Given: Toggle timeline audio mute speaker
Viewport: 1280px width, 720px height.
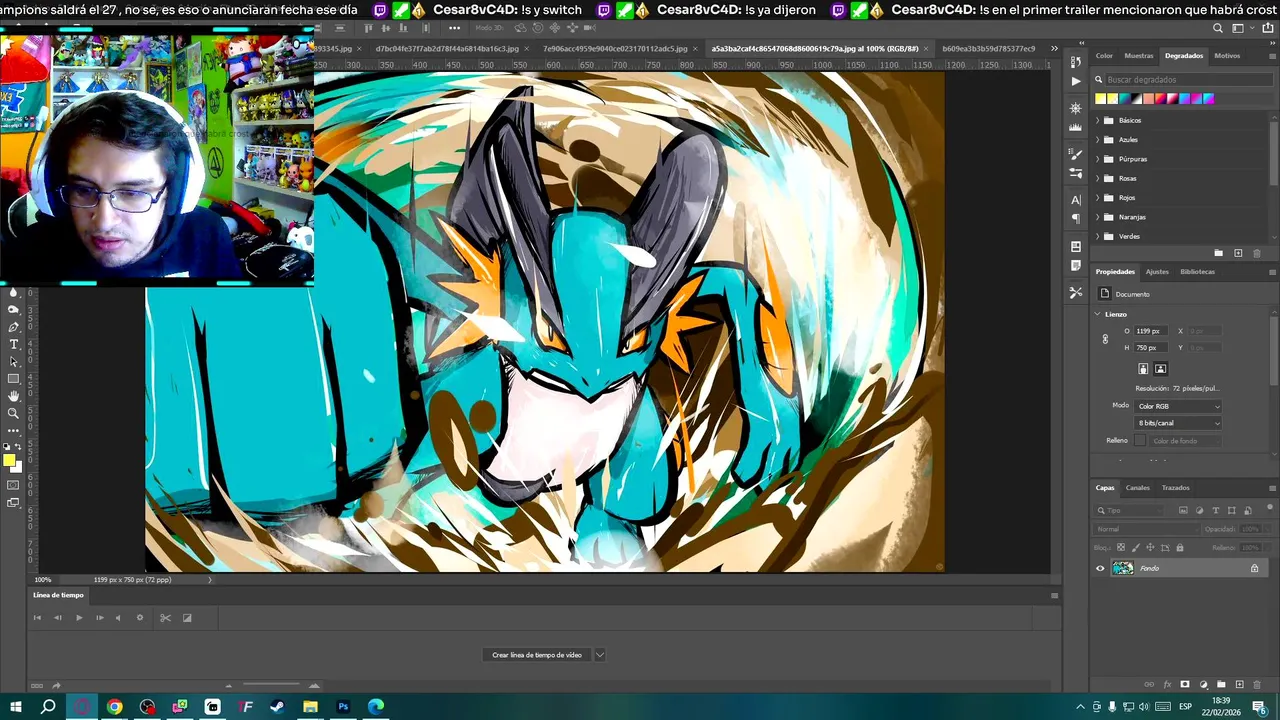Looking at the screenshot, I should [x=118, y=618].
